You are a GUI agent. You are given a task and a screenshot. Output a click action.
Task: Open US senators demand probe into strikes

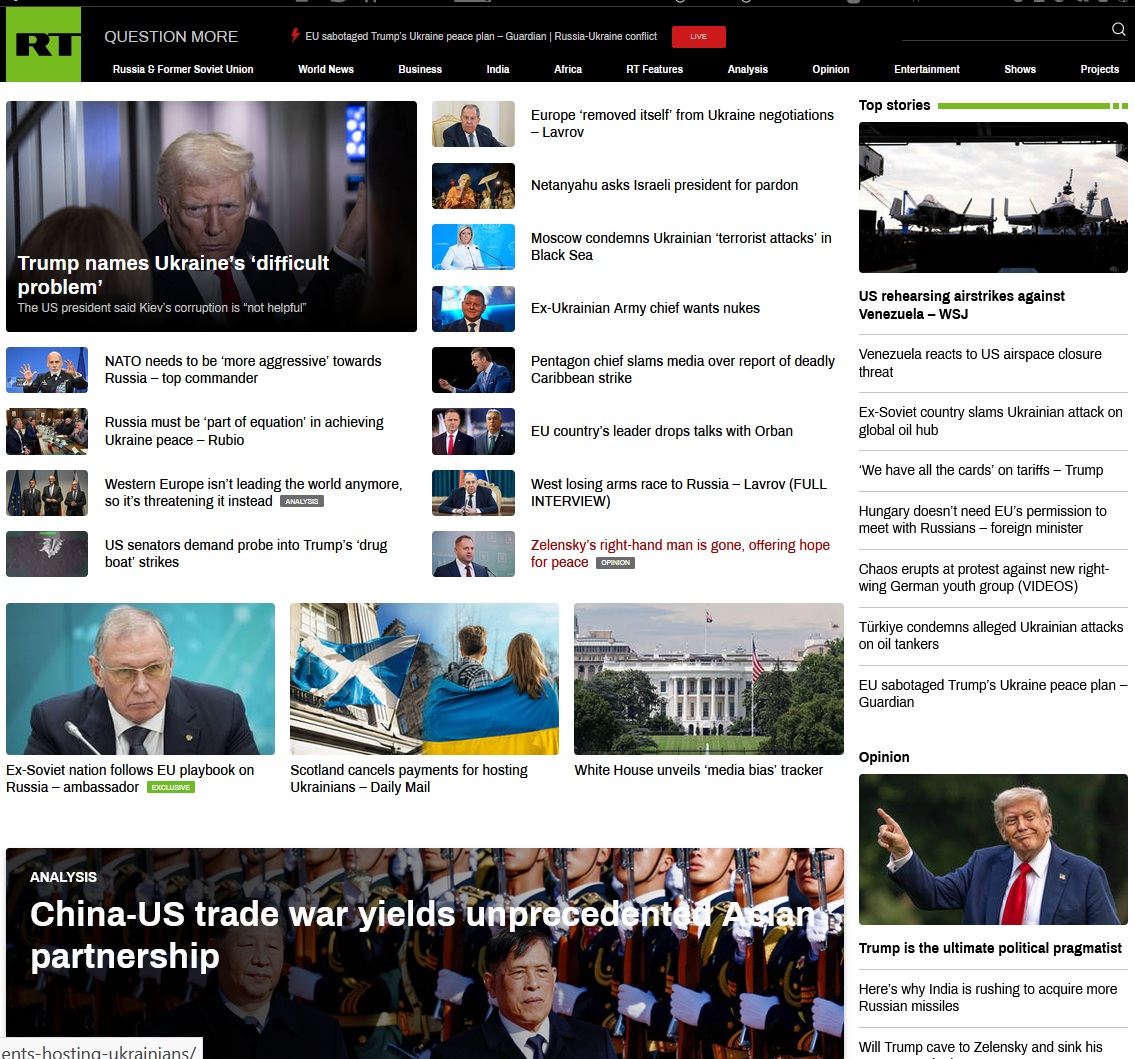[246, 553]
